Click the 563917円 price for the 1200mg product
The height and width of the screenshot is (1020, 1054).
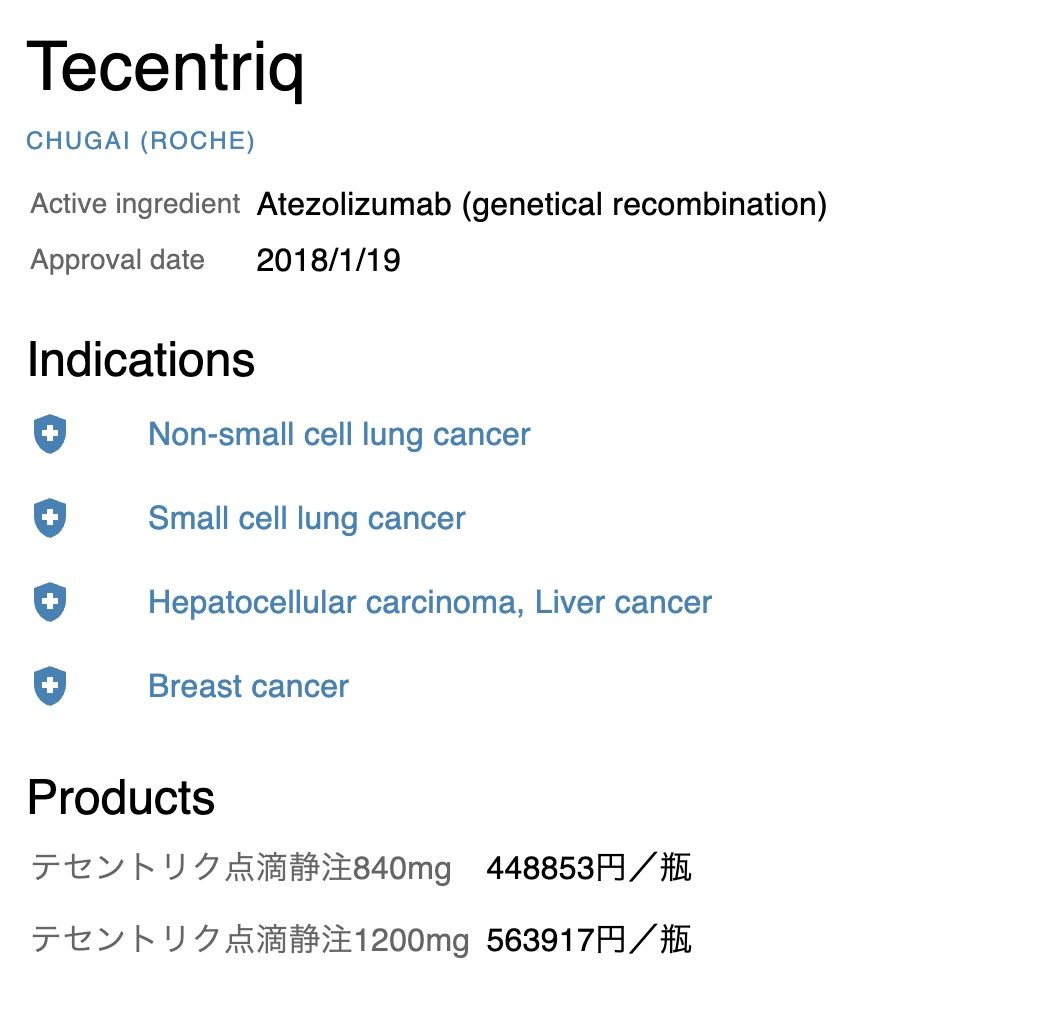tap(588, 940)
